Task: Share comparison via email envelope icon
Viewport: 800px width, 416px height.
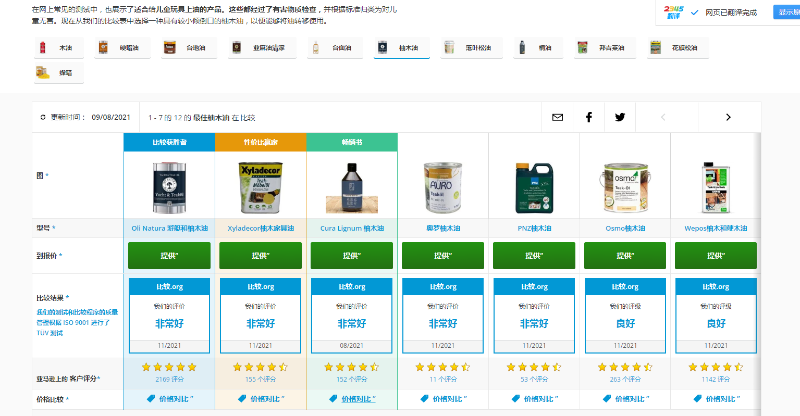Action: (x=558, y=117)
